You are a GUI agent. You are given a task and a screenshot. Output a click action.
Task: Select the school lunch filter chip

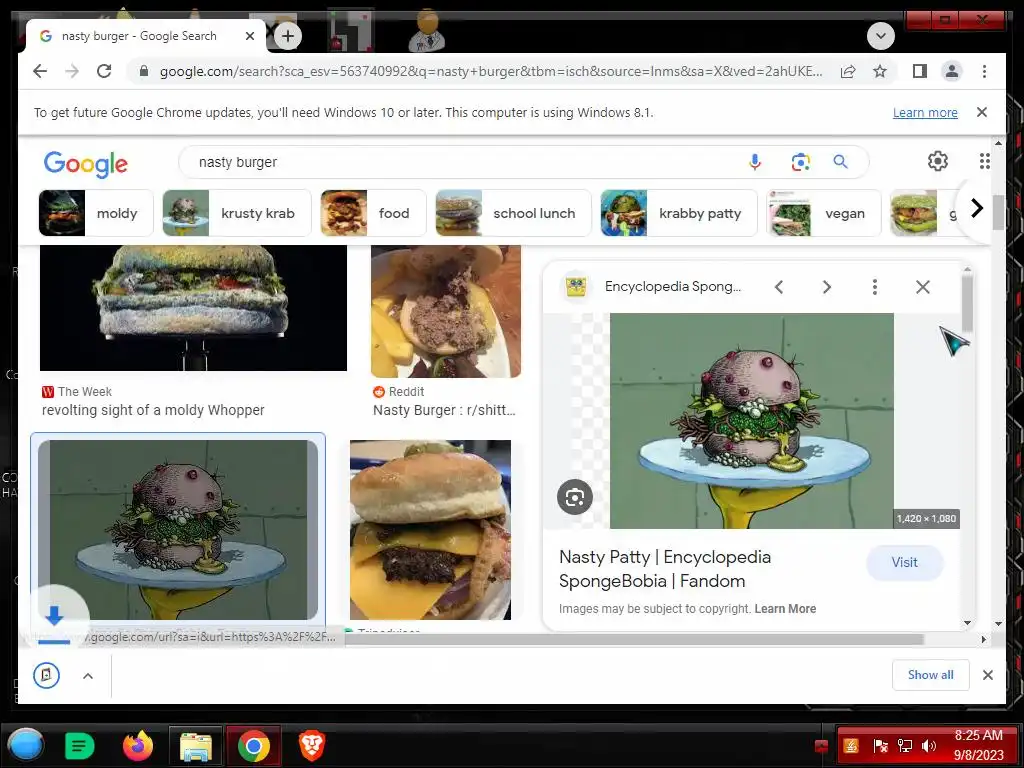point(513,213)
